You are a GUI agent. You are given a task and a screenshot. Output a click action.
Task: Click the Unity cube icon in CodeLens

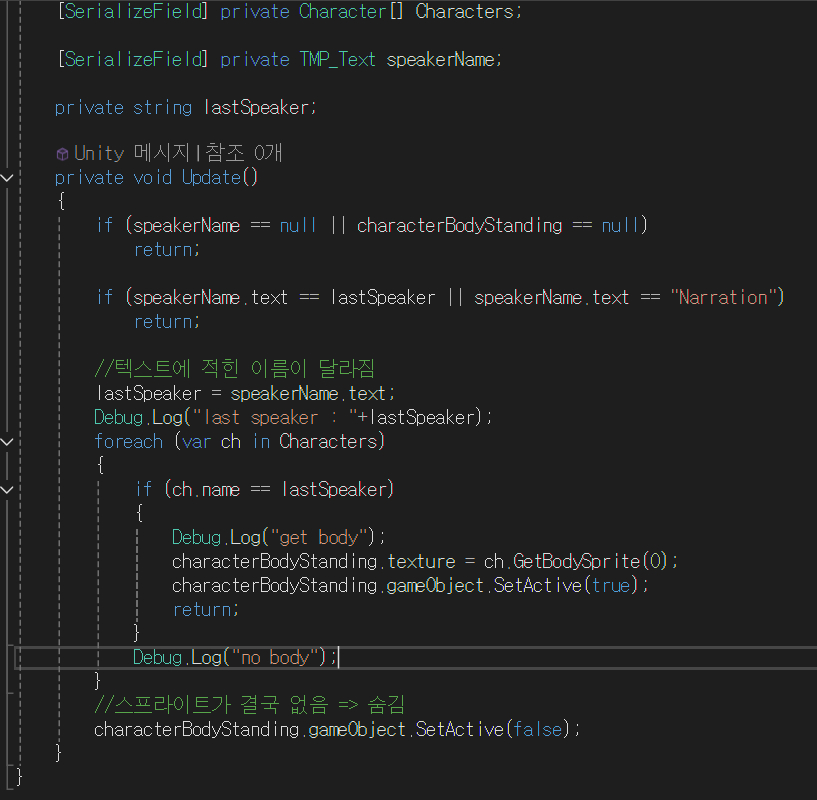pos(62,154)
